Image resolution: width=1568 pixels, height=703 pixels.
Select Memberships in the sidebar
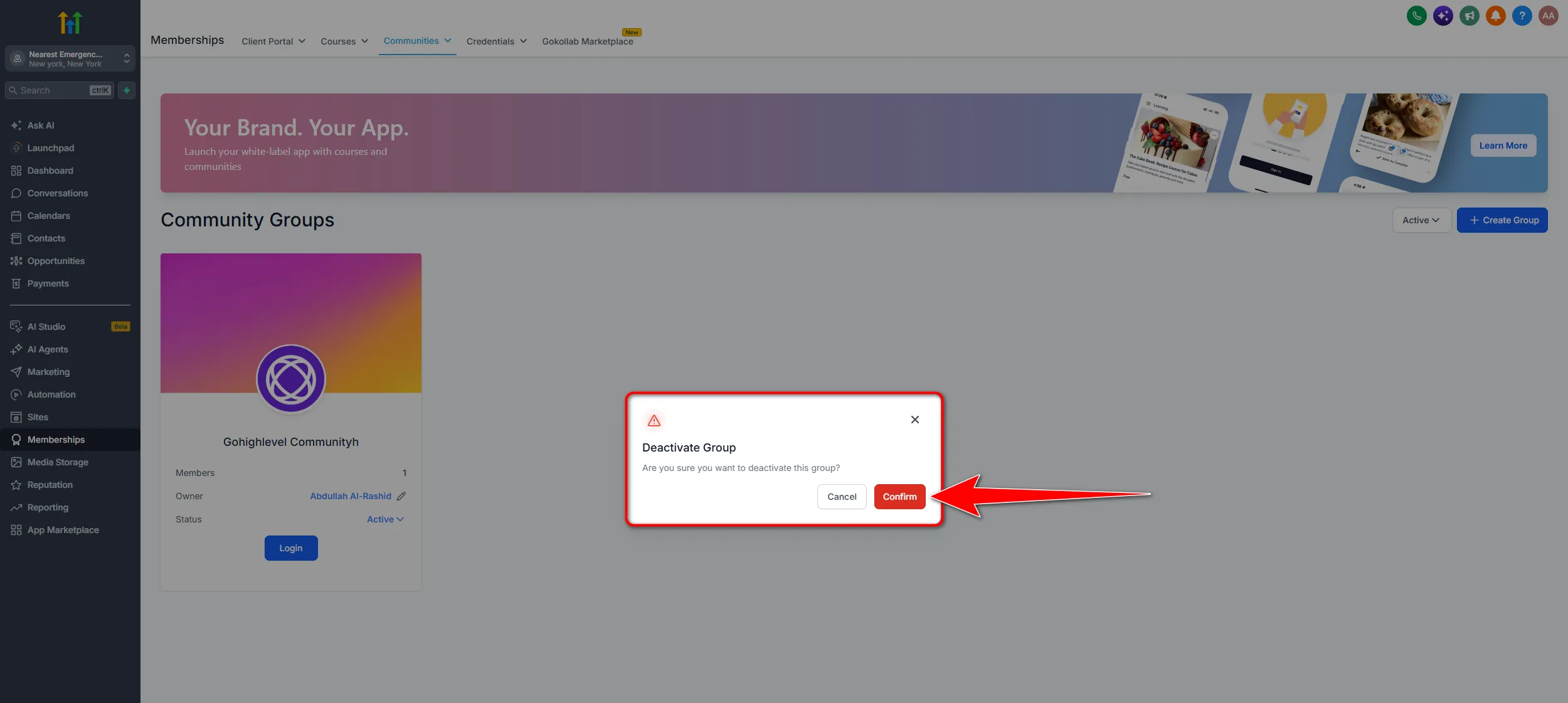(x=70, y=440)
